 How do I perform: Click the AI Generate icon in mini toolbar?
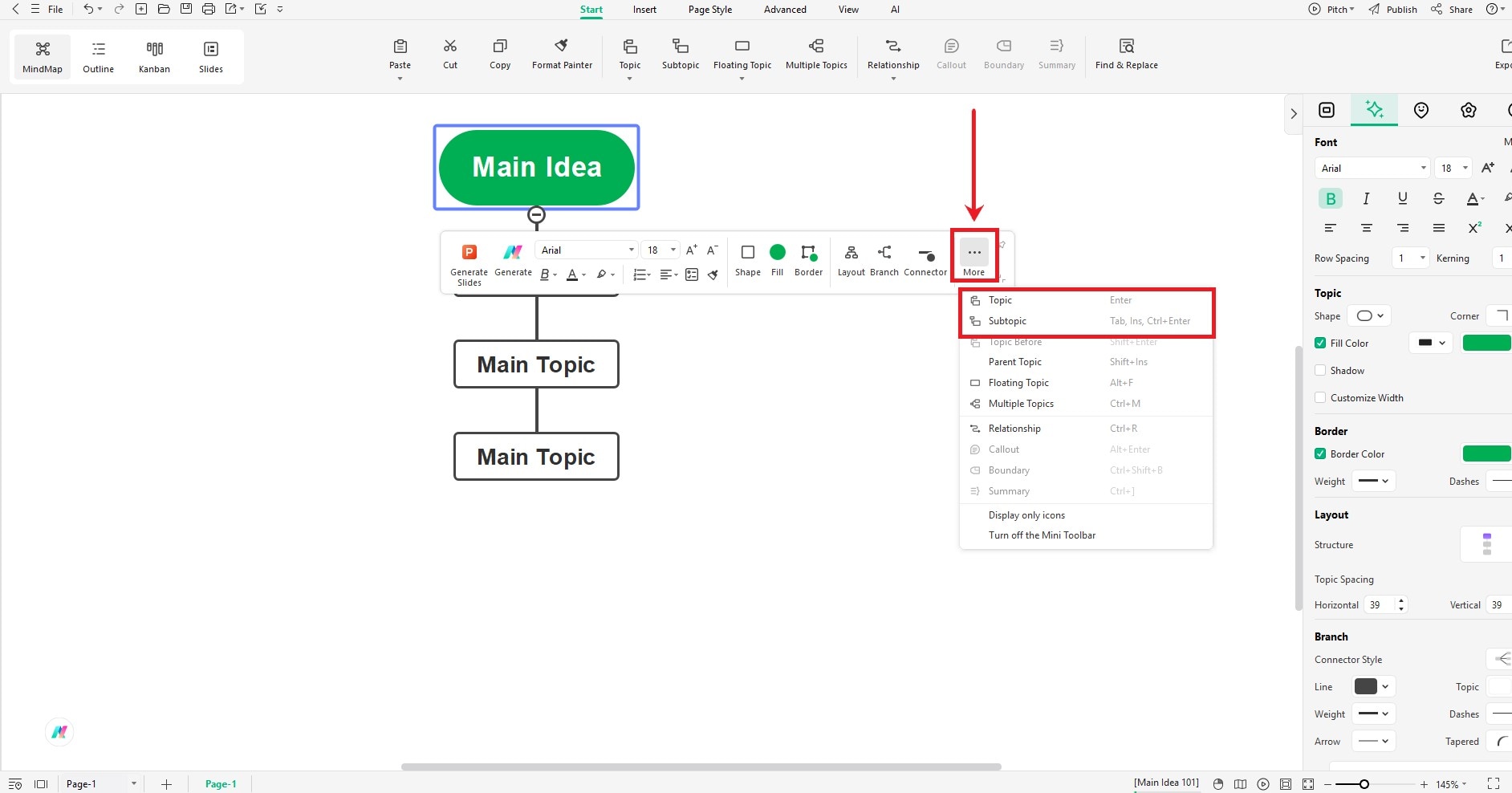click(513, 252)
